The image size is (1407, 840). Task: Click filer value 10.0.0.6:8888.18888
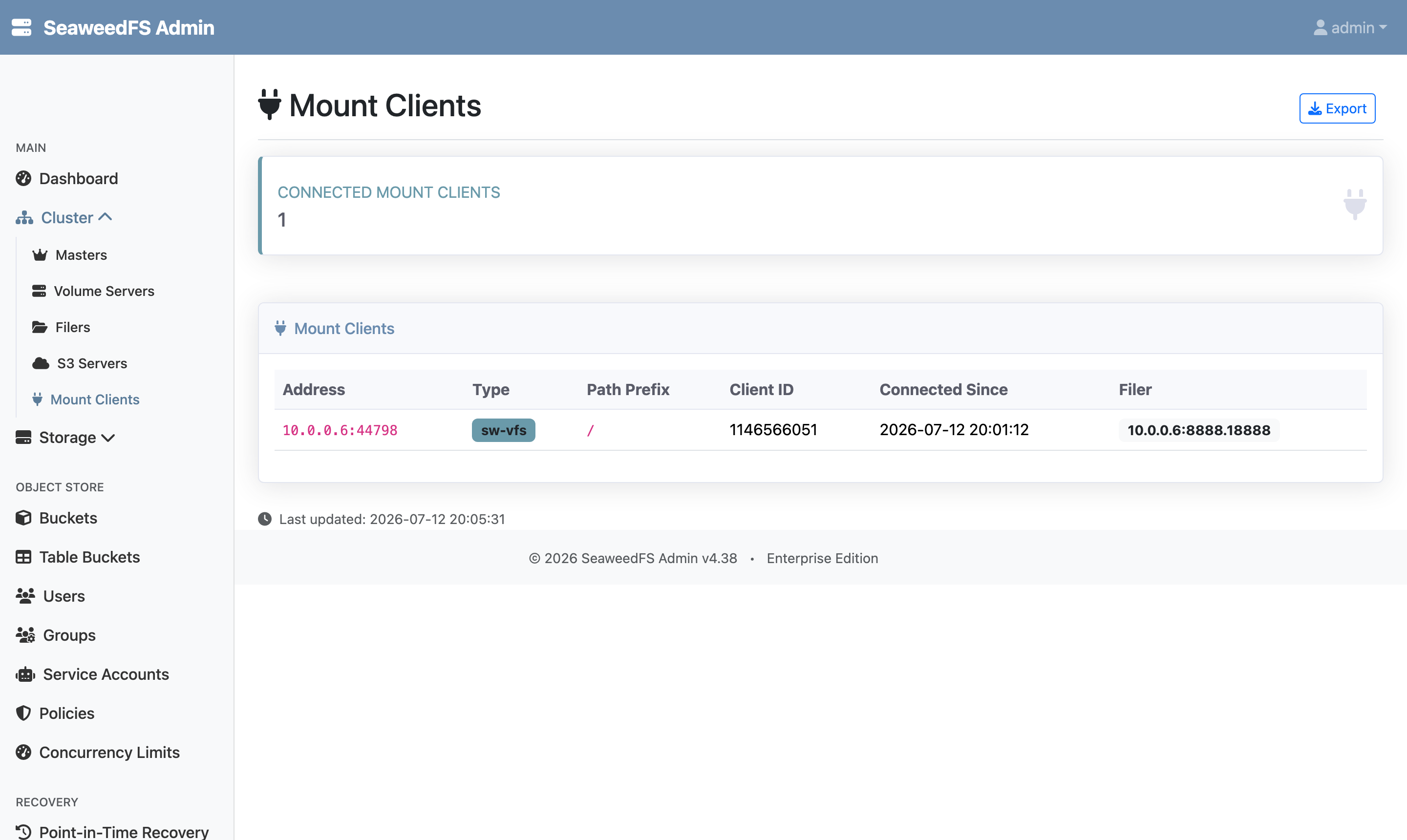tap(1199, 430)
